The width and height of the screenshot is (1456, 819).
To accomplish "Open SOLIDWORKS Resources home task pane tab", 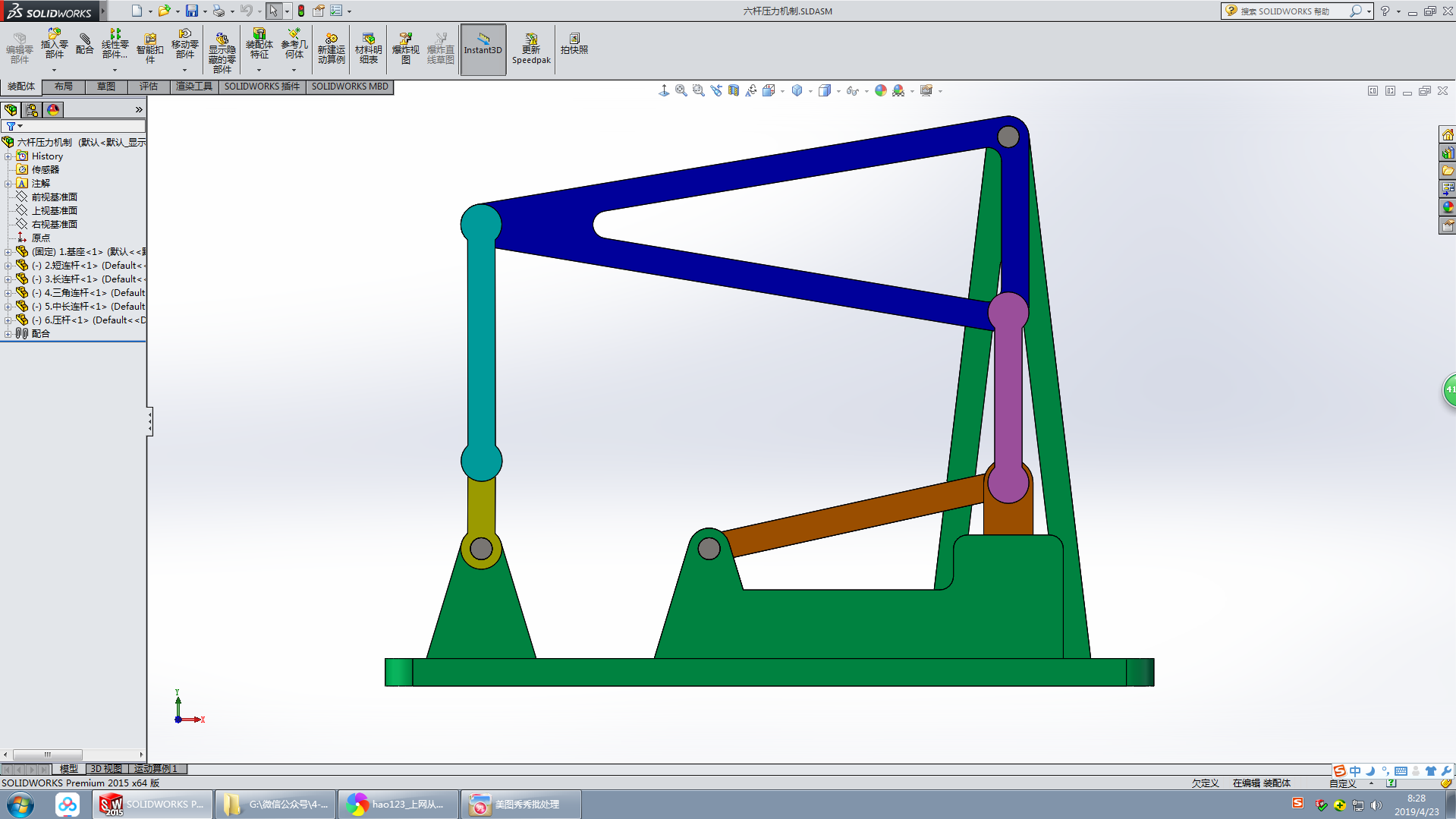I will [1448, 134].
